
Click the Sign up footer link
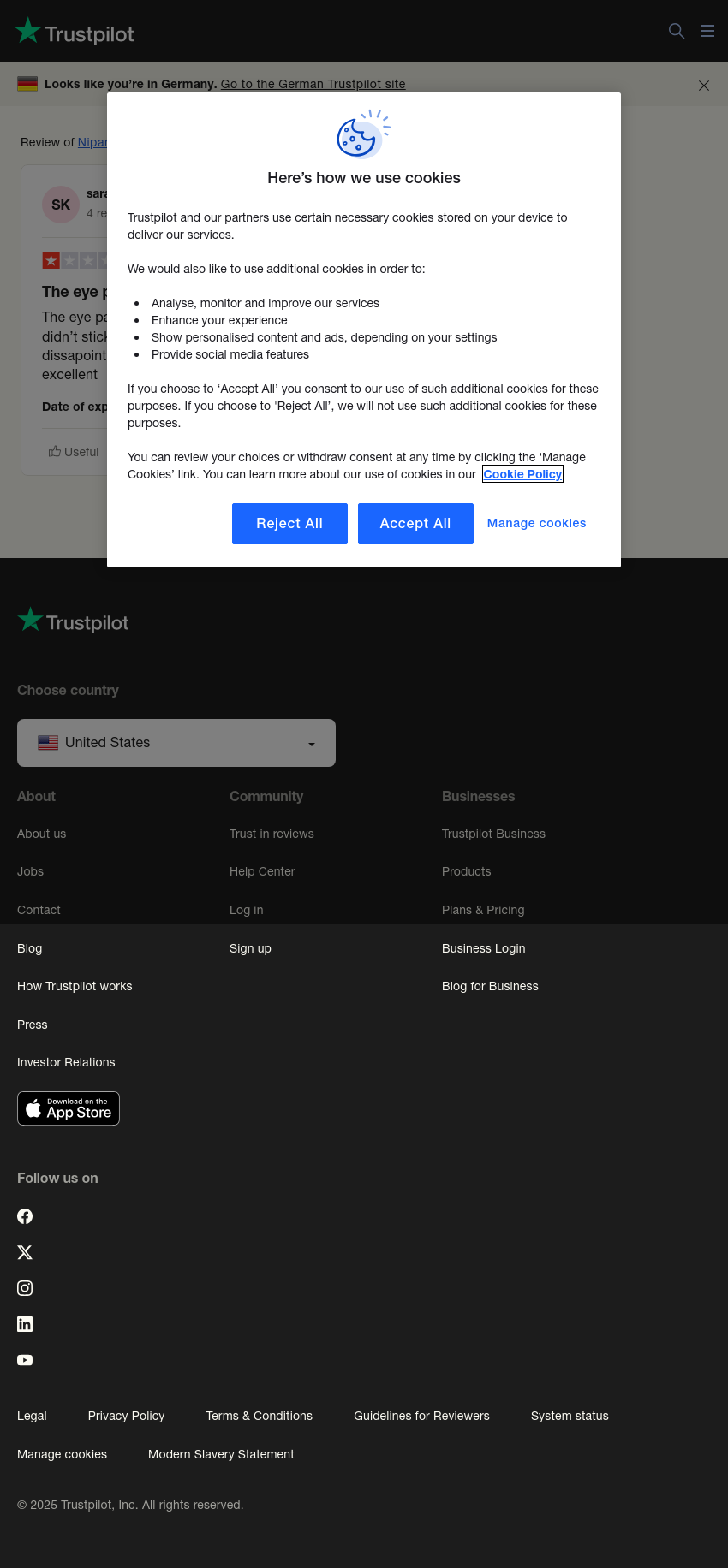250,948
